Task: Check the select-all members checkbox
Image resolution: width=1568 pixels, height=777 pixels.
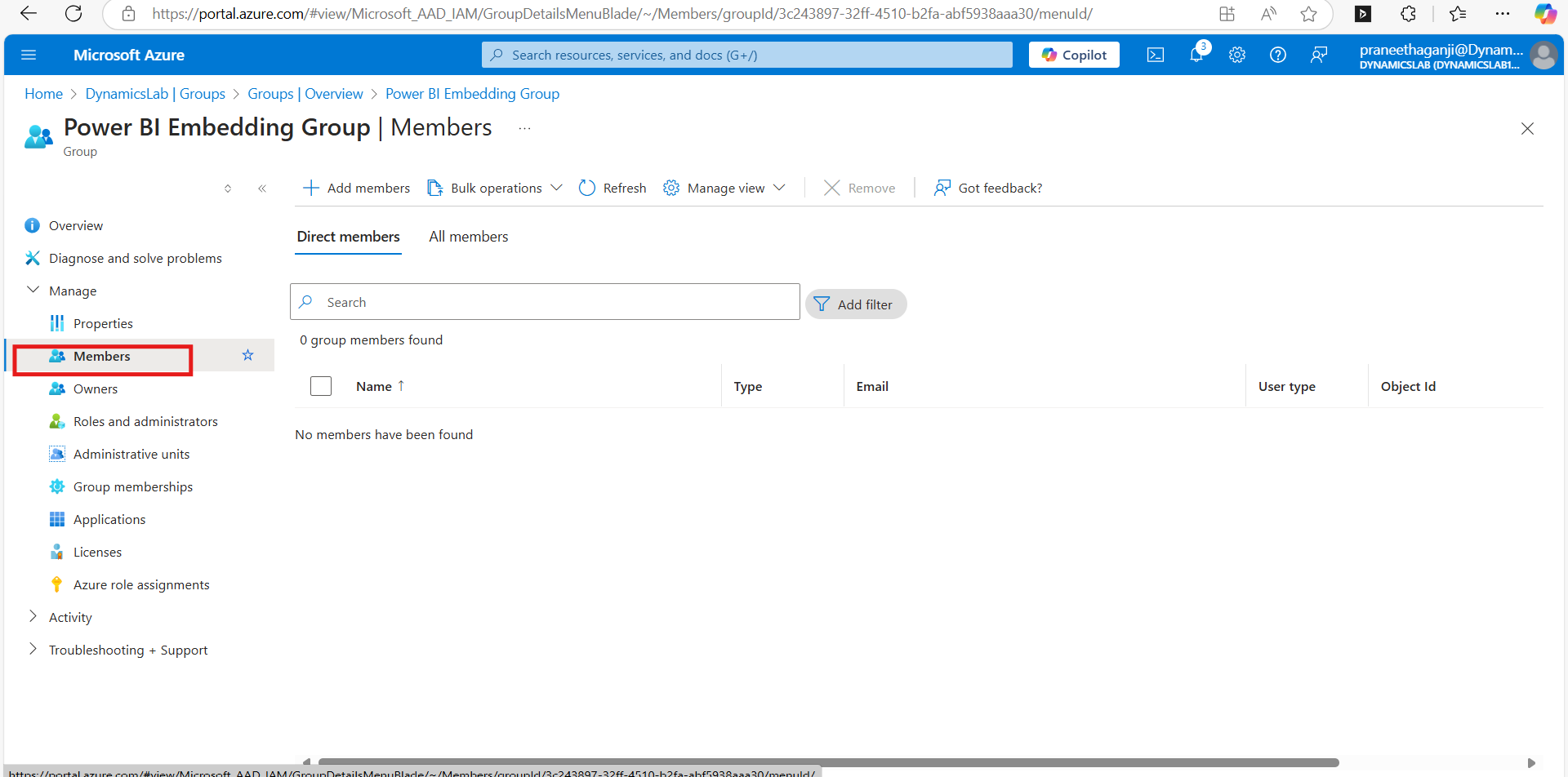Action: pyautogui.click(x=321, y=386)
